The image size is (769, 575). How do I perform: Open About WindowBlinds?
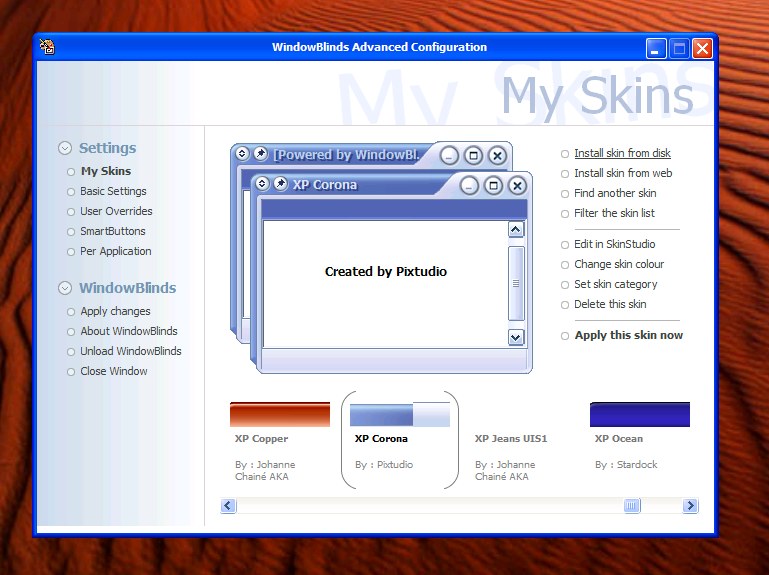(129, 331)
